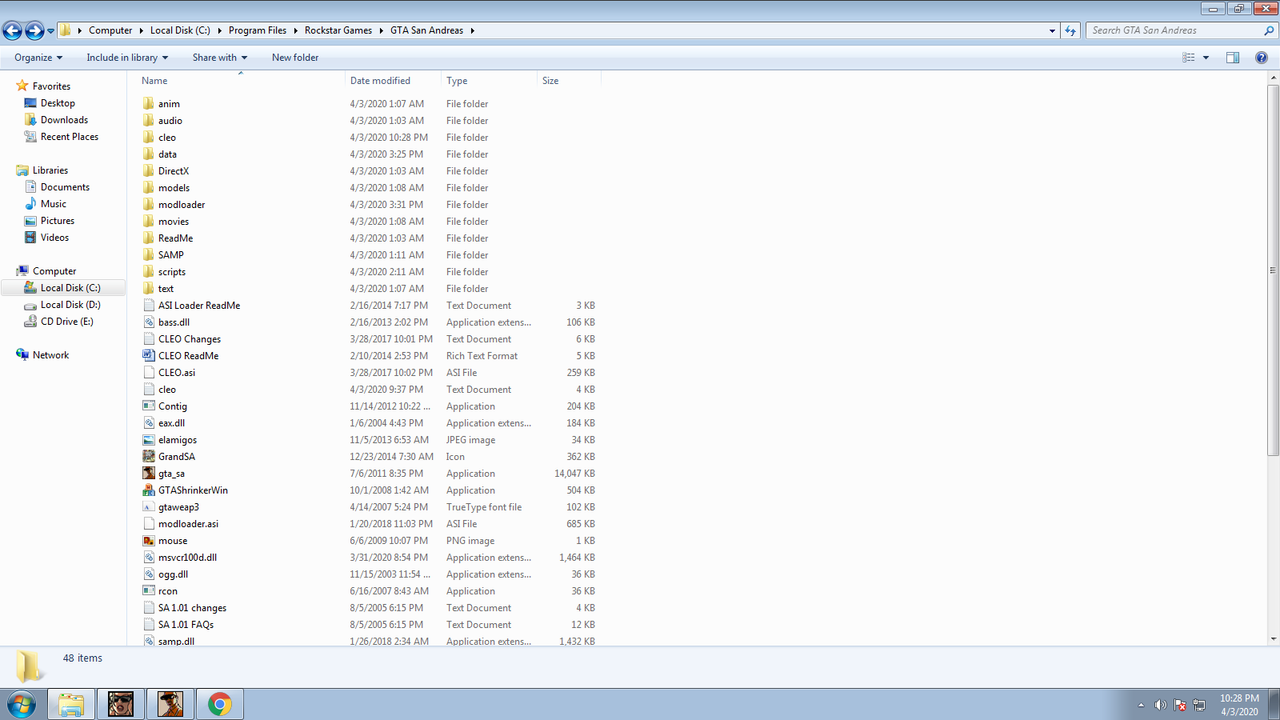Open the Organize dropdown menu
The height and width of the screenshot is (720, 1280).
point(39,58)
